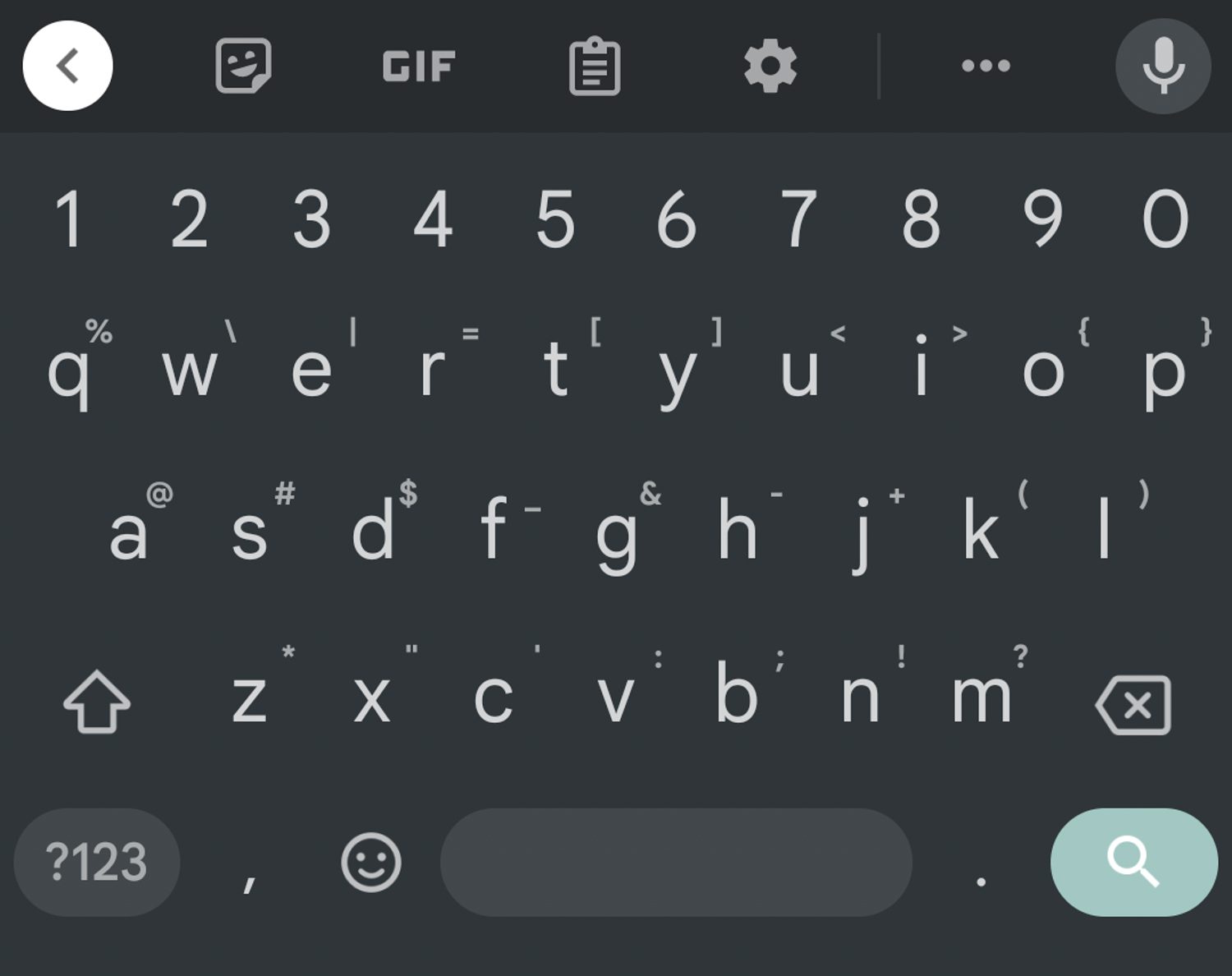Viewport: 1232px width, 976px height.
Task: Switch to ?123 symbols layout
Action: coord(97,862)
